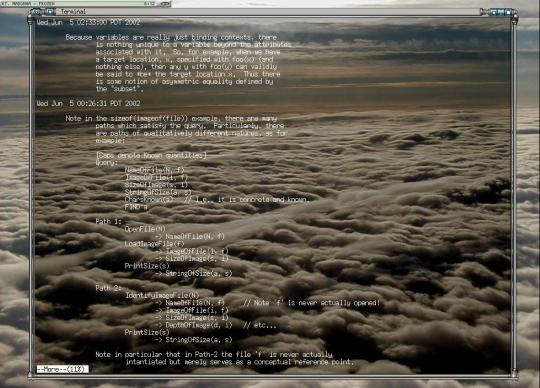Viewport: 540px width, 388px height.
Task: Click the middle of the three right title bar buttons
Action: pos(501,12)
